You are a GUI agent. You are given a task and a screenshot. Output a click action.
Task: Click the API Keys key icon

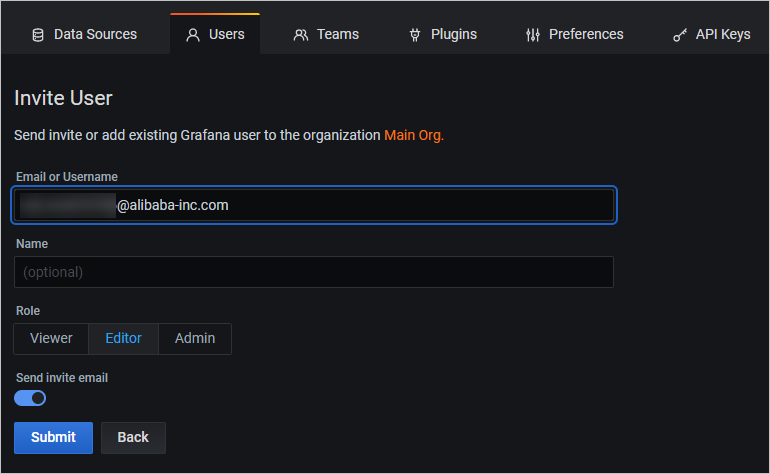[679, 35]
